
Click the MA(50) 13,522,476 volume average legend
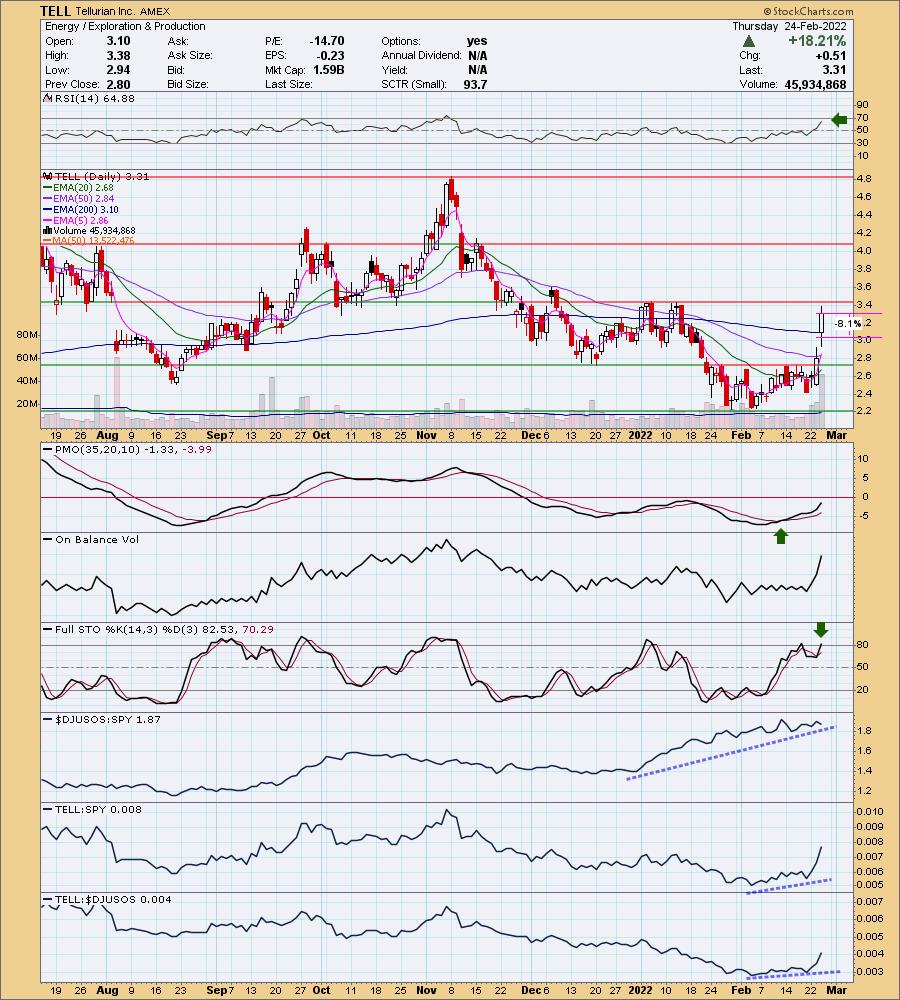[x=88, y=240]
